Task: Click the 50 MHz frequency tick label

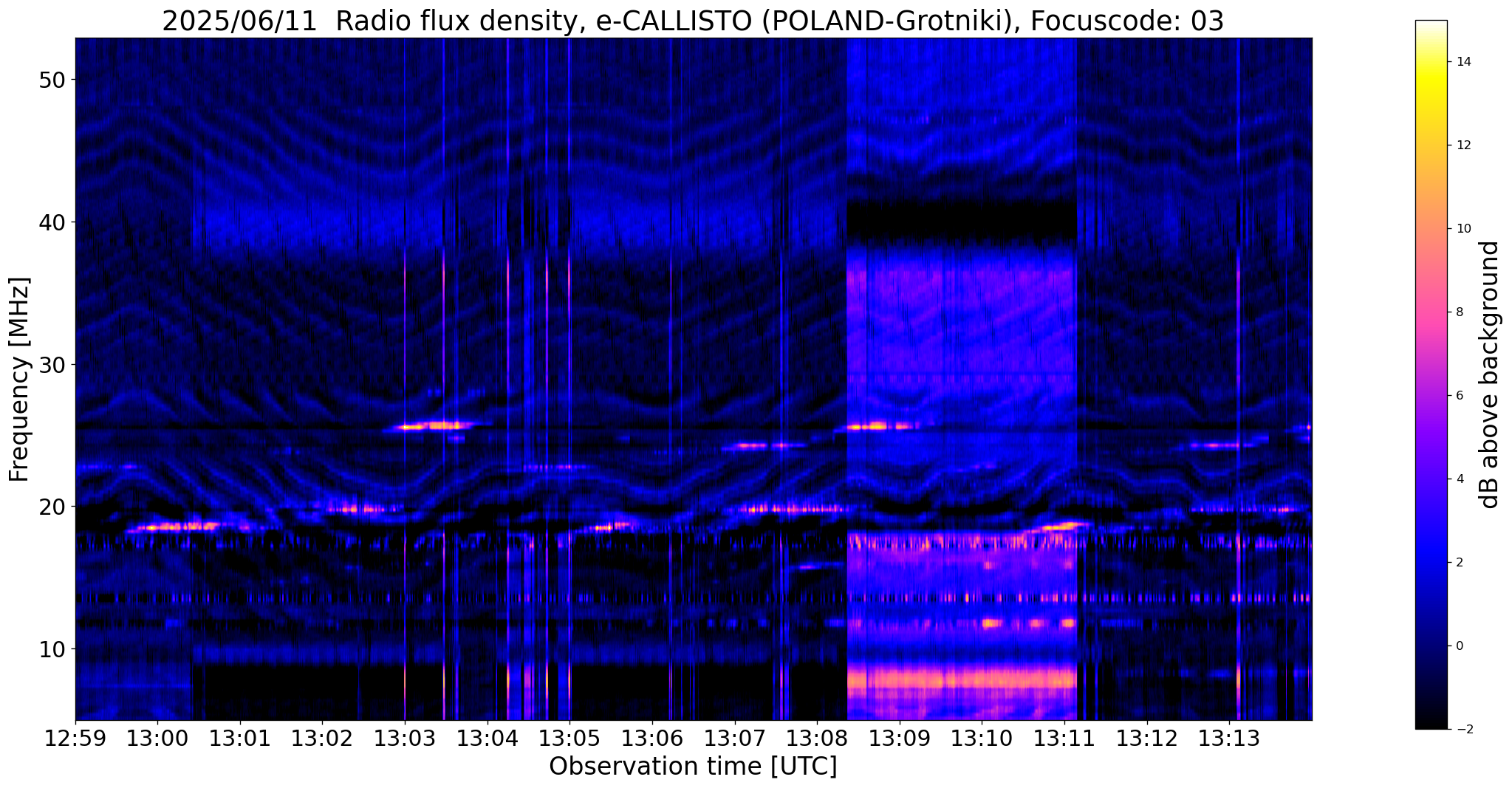Action: tap(52, 80)
